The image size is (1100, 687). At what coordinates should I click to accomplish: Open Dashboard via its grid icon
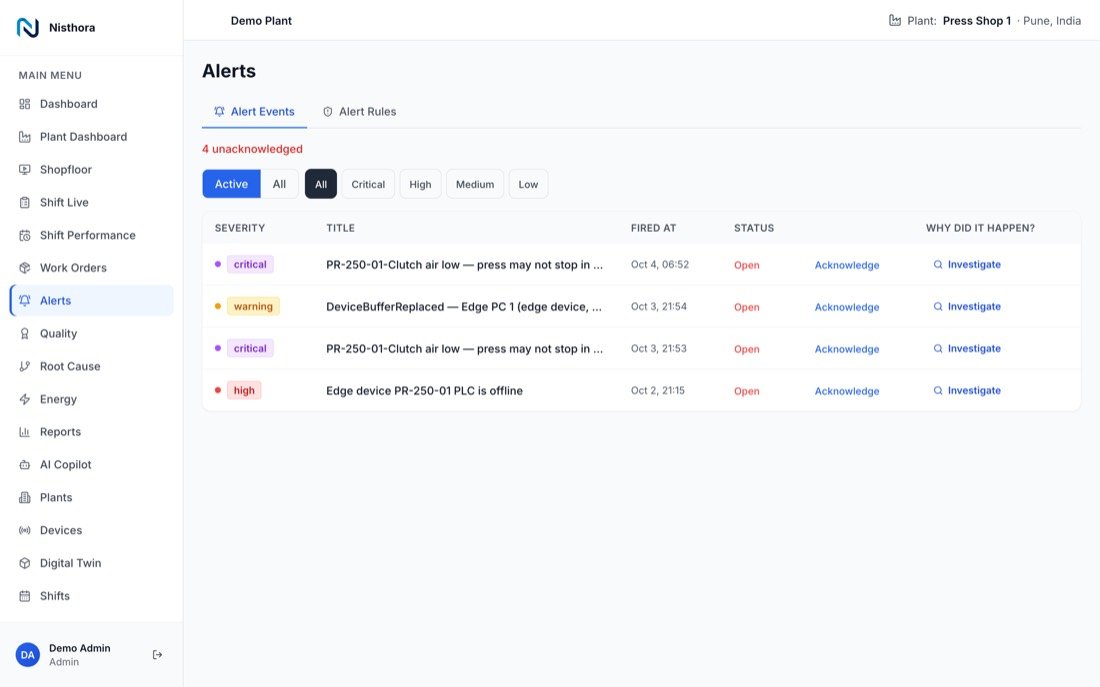[x=25, y=104]
